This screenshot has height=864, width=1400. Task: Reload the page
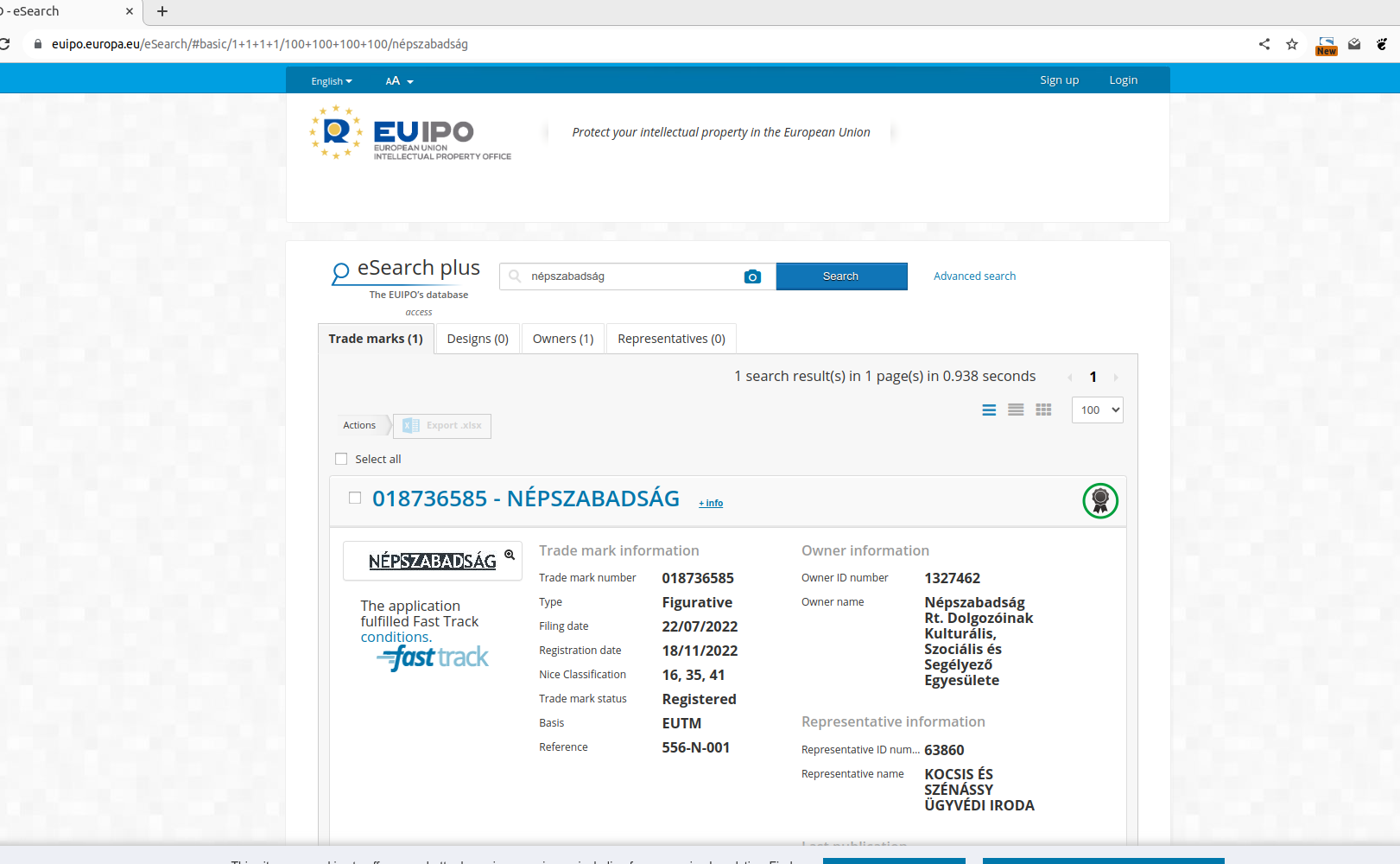[5, 44]
